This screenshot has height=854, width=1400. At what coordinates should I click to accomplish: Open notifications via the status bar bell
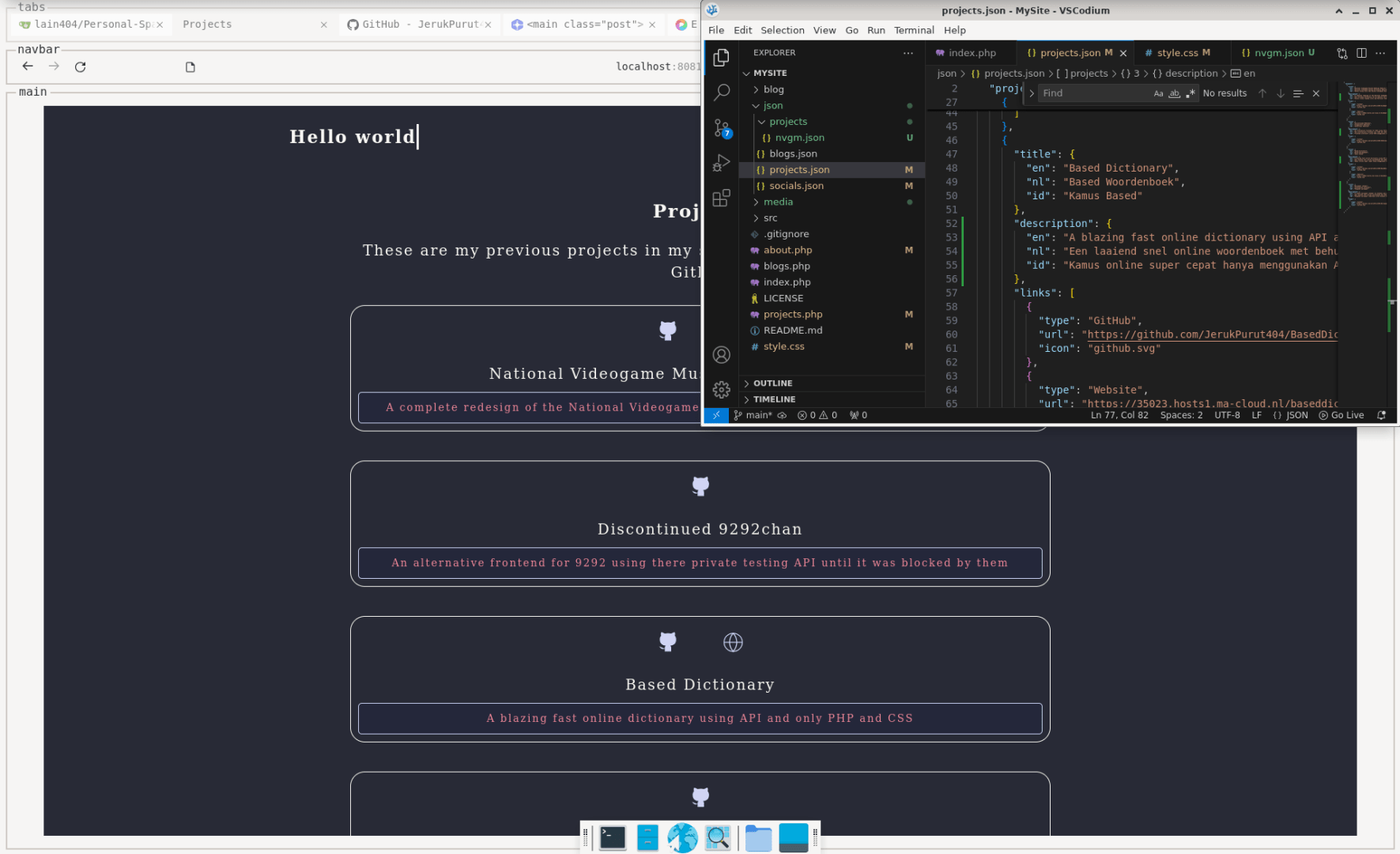[1380, 415]
